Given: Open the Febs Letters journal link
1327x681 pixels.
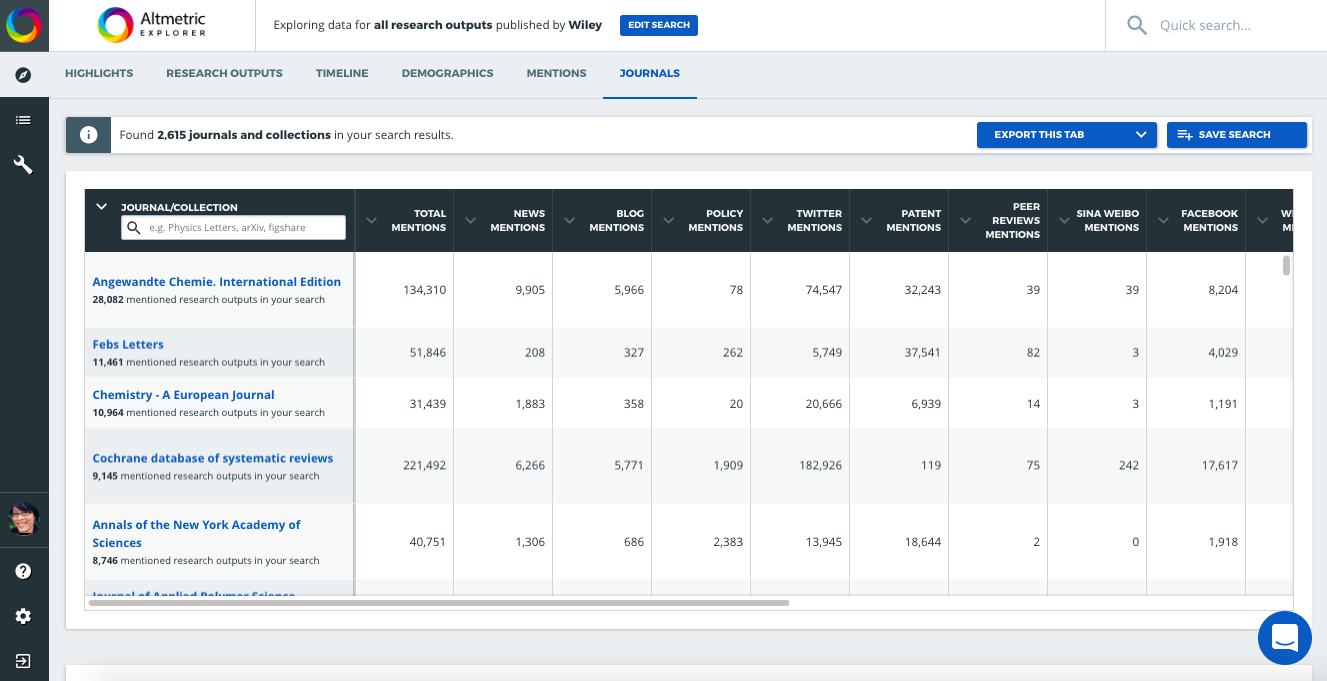Looking at the screenshot, I should (128, 344).
